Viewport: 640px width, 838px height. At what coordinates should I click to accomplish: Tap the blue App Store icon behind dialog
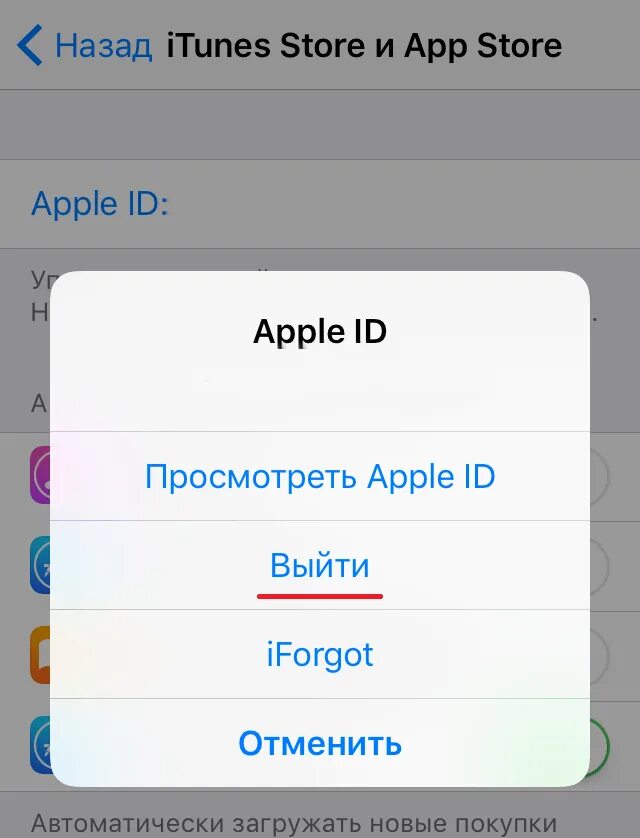click(40, 565)
